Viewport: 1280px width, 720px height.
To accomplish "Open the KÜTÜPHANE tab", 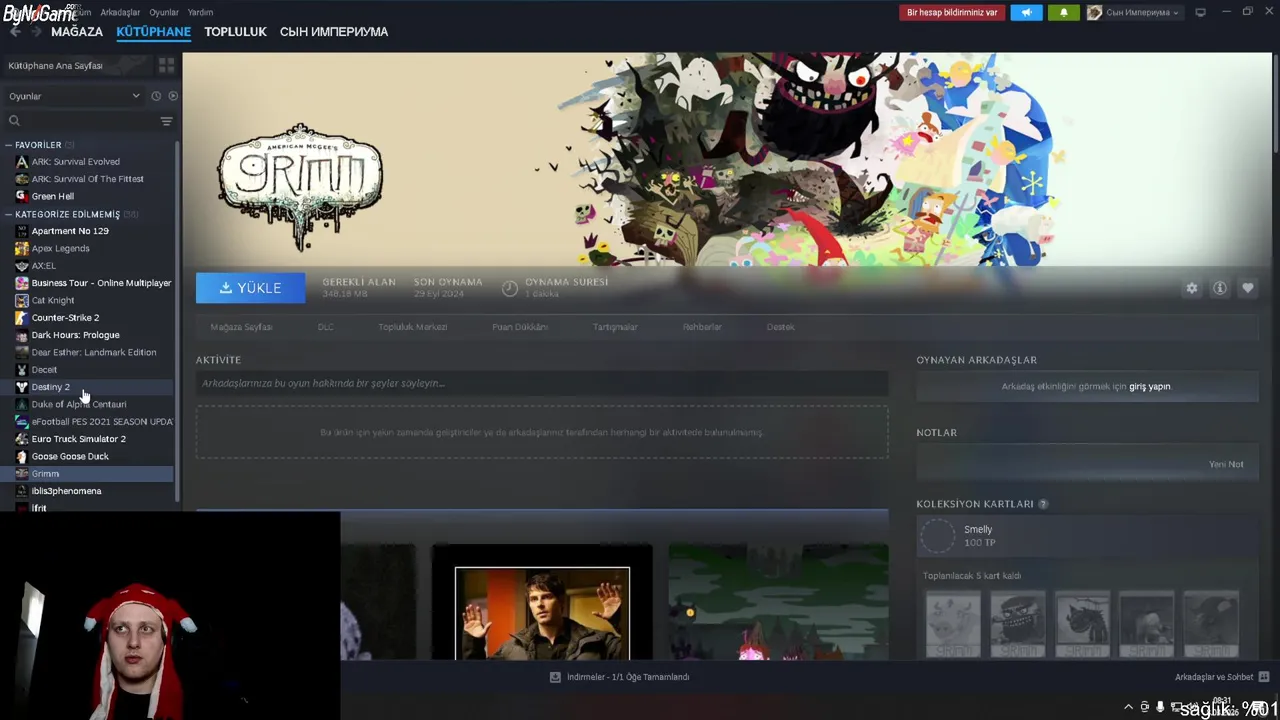I will coord(153,32).
